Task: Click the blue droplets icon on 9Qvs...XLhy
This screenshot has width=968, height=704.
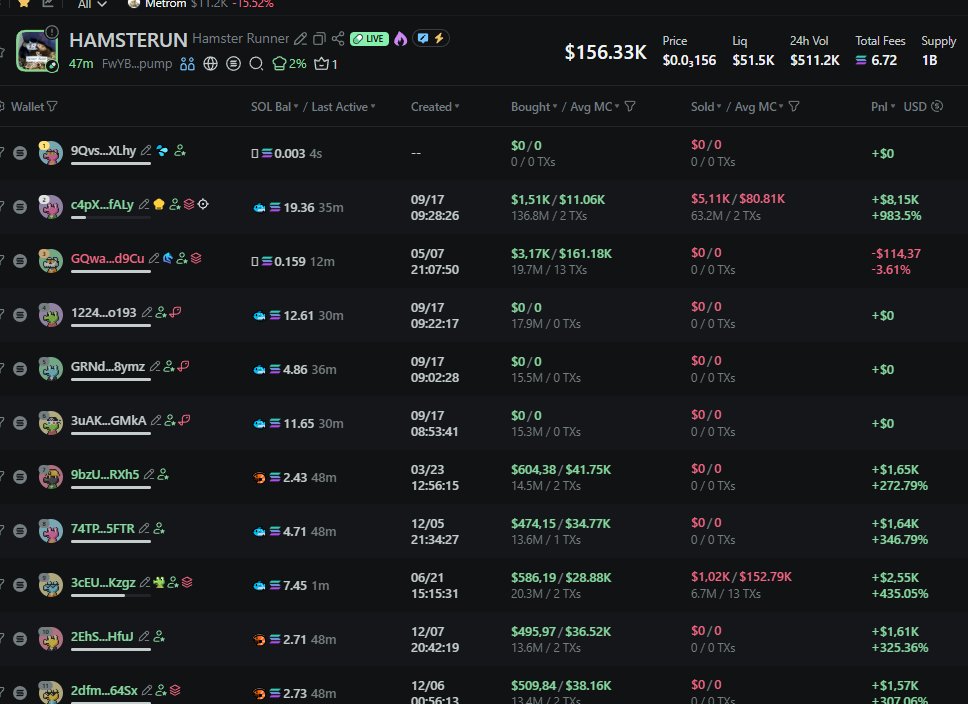Action: 162,150
